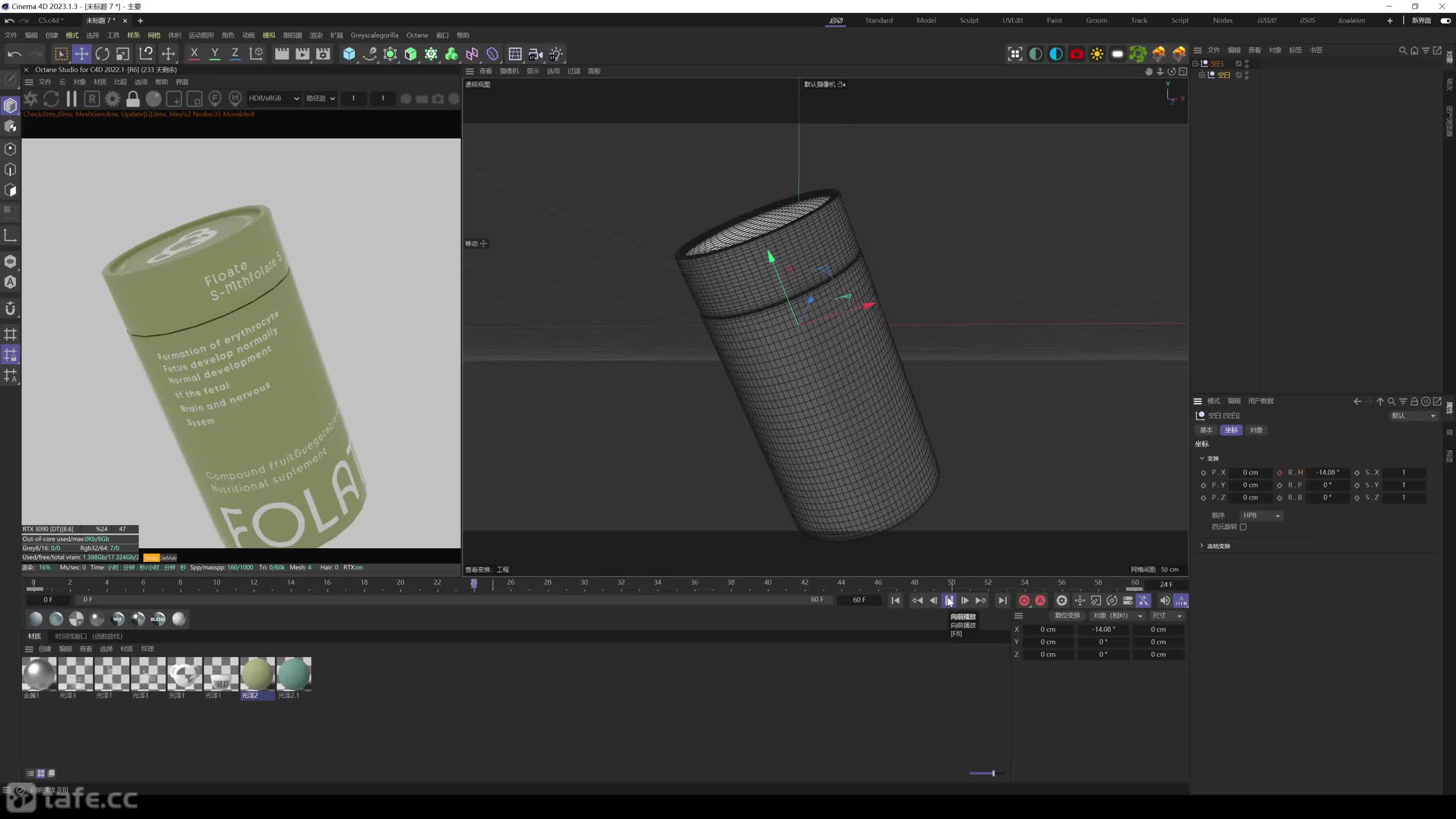
Task: Toggle the Y axis lock
Action: click(x=215, y=54)
